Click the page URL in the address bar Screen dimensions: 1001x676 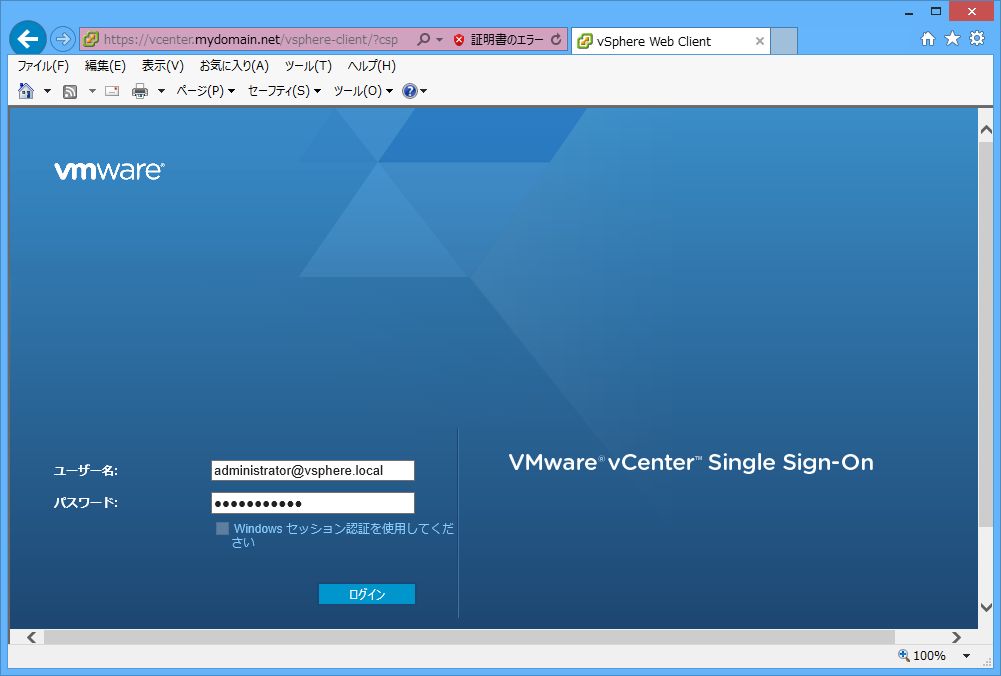click(251, 40)
